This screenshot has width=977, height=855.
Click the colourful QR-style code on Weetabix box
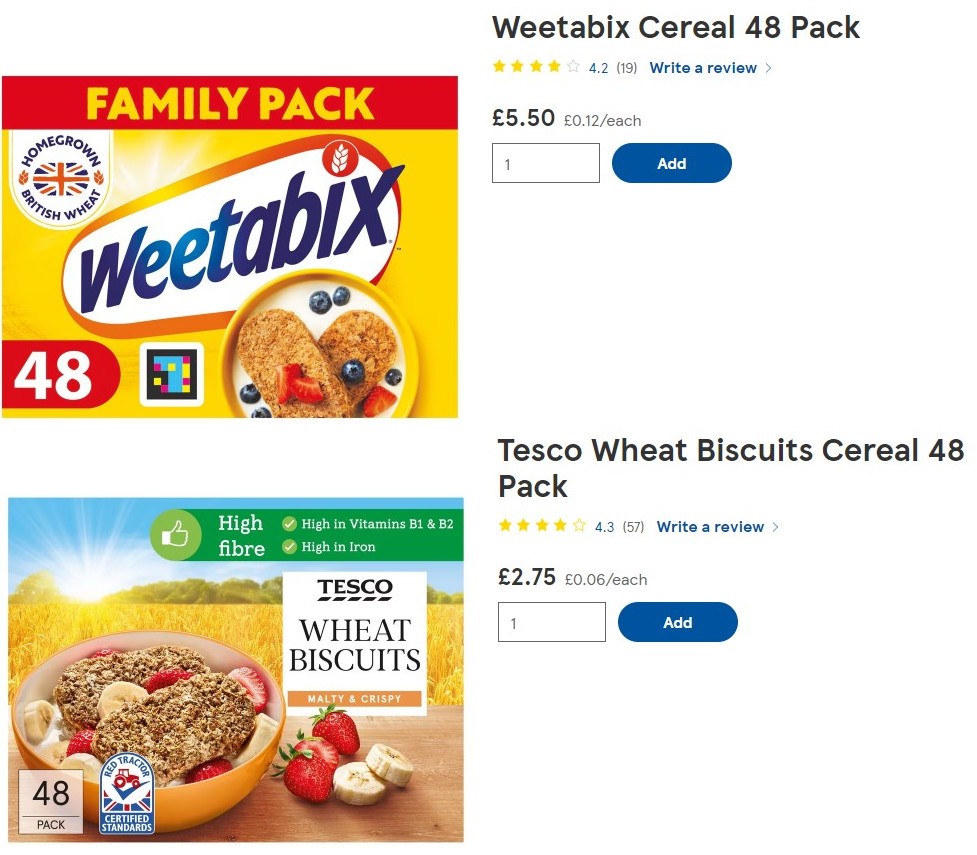171,374
